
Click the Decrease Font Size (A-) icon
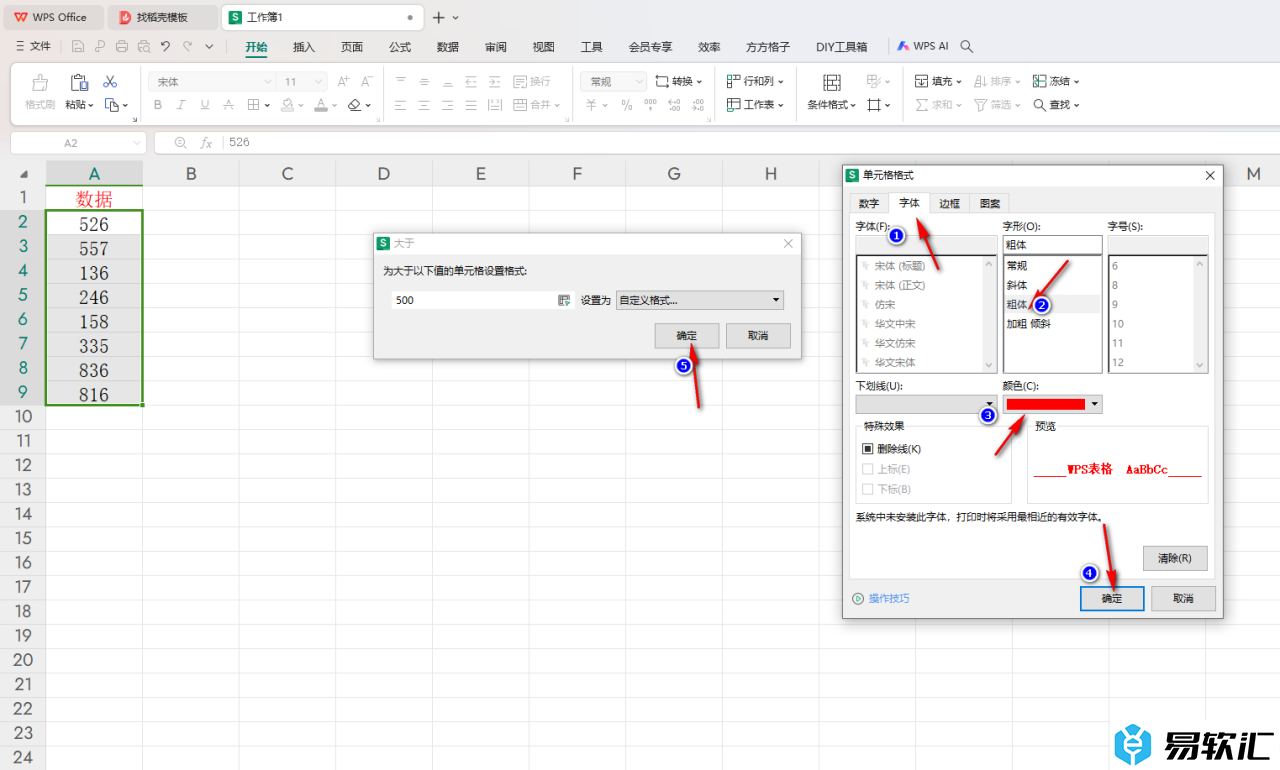tap(367, 82)
